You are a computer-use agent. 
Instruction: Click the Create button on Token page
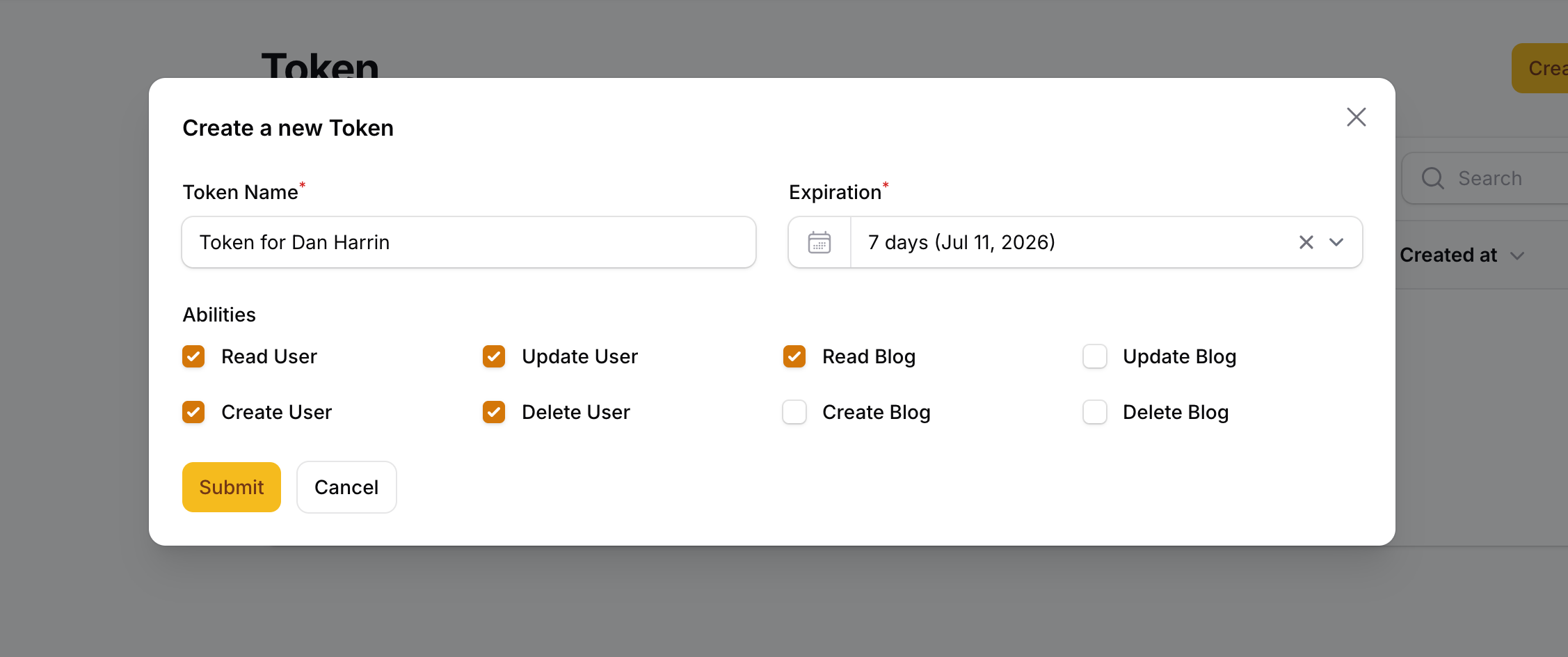click(x=1541, y=68)
